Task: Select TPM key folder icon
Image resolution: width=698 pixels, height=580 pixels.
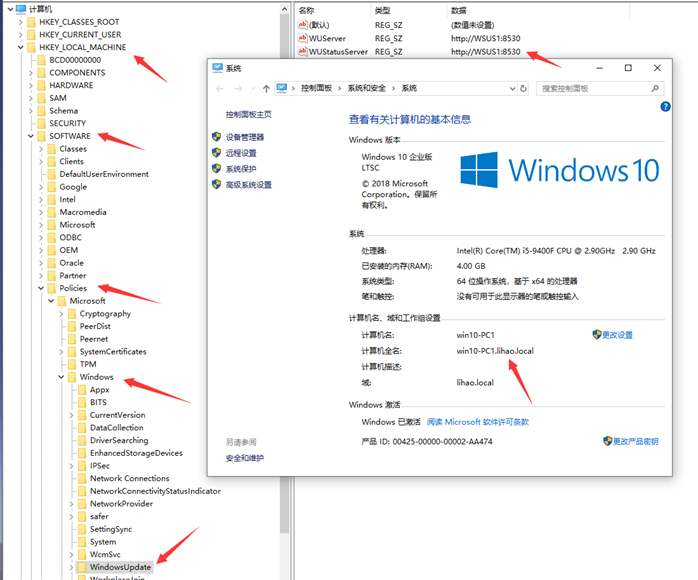Action: (x=72, y=365)
